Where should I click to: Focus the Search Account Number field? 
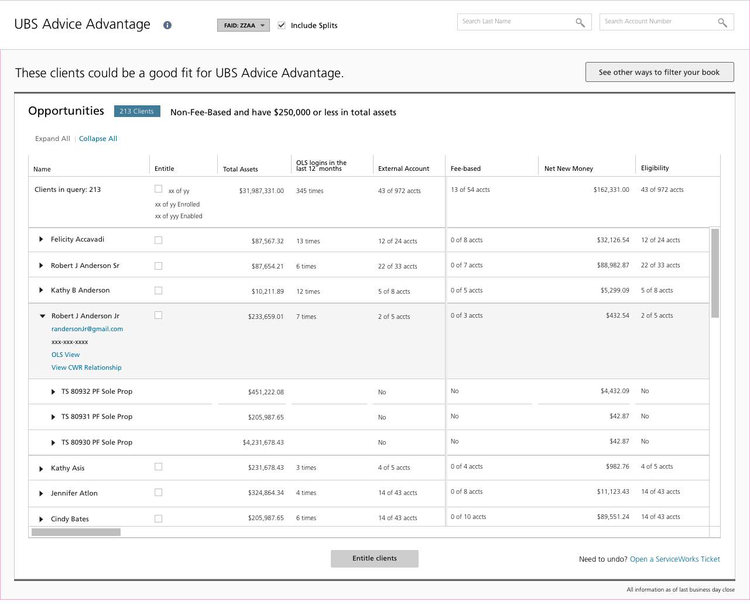tap(666, 22)
